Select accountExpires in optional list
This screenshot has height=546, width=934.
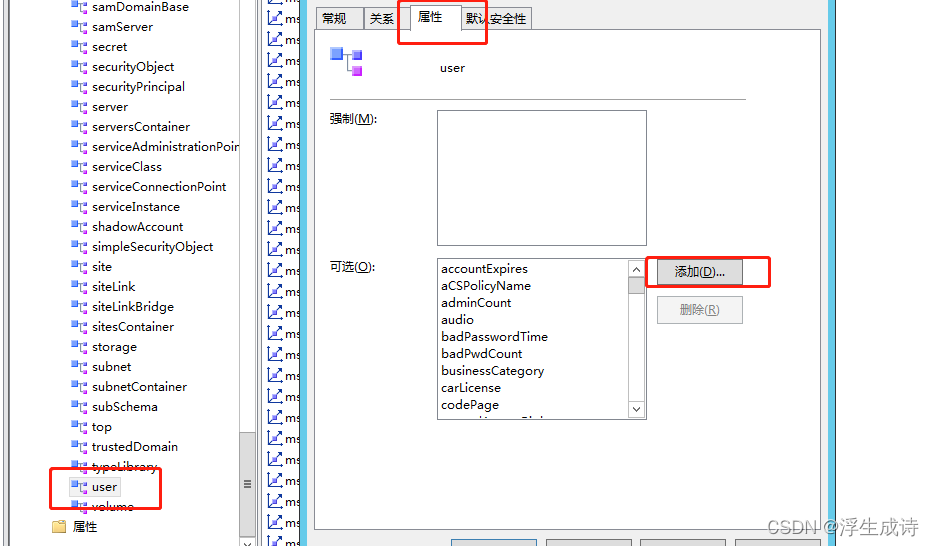[x=484, y=269]
